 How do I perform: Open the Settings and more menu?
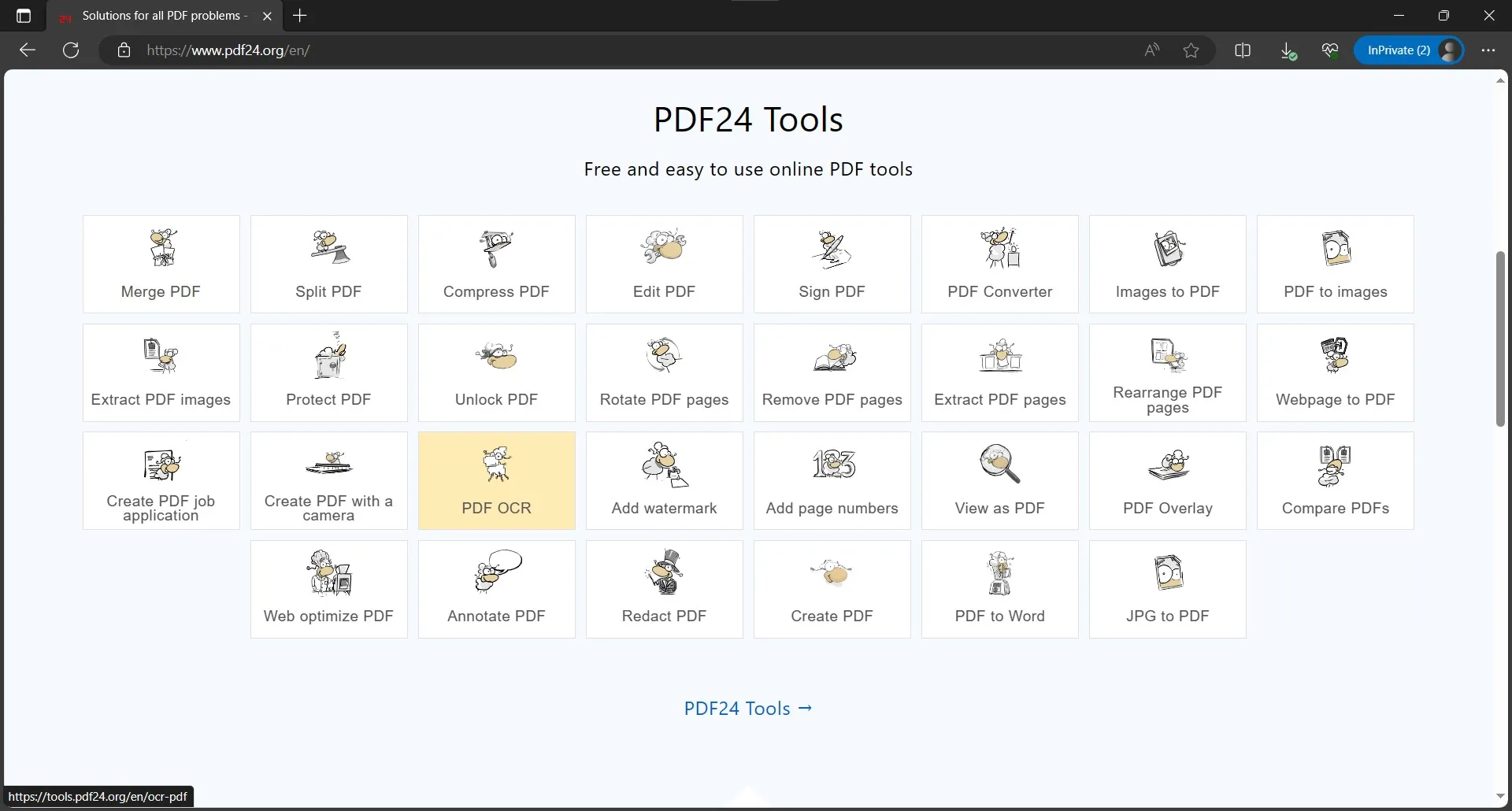point(1490,50)
